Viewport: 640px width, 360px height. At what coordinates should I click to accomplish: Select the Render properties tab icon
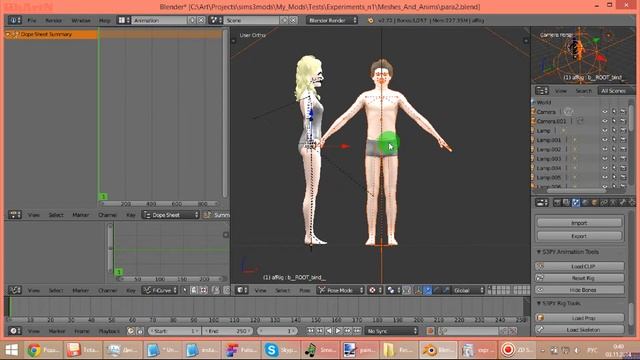point(557,202)
